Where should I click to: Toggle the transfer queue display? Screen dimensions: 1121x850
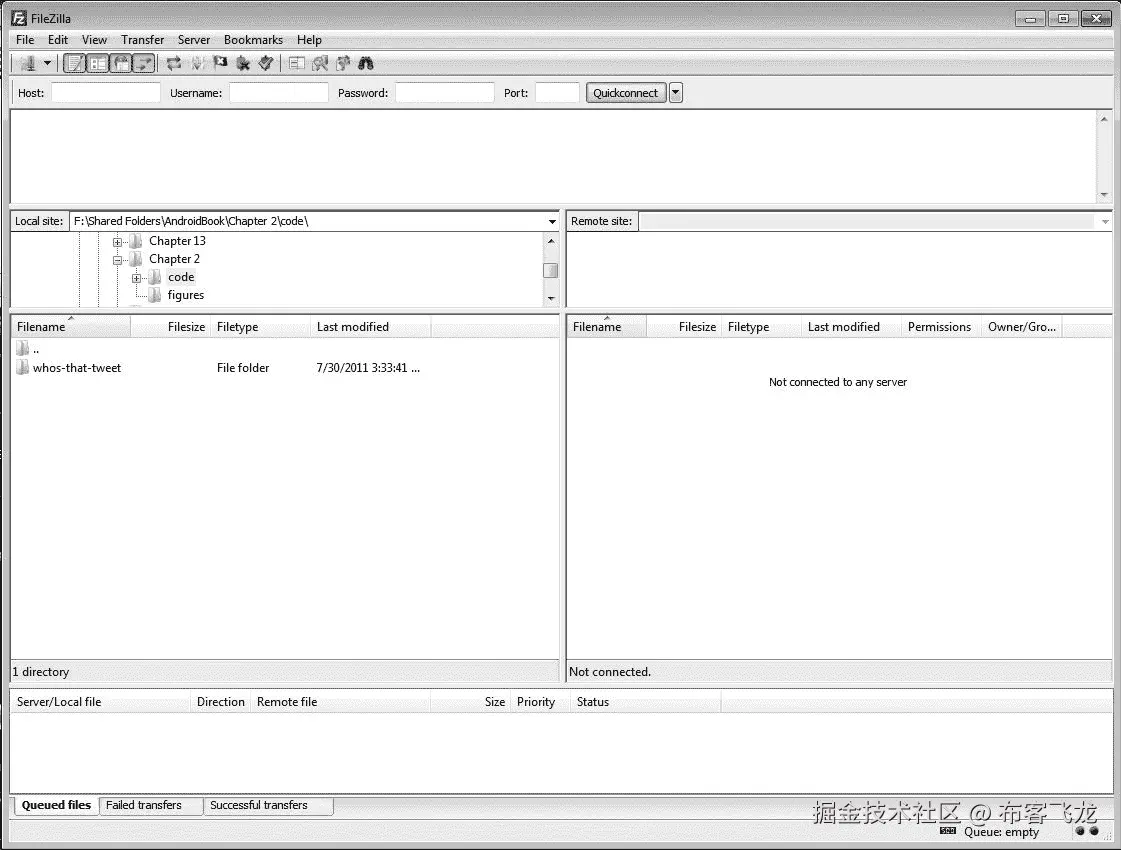[144, 64]
